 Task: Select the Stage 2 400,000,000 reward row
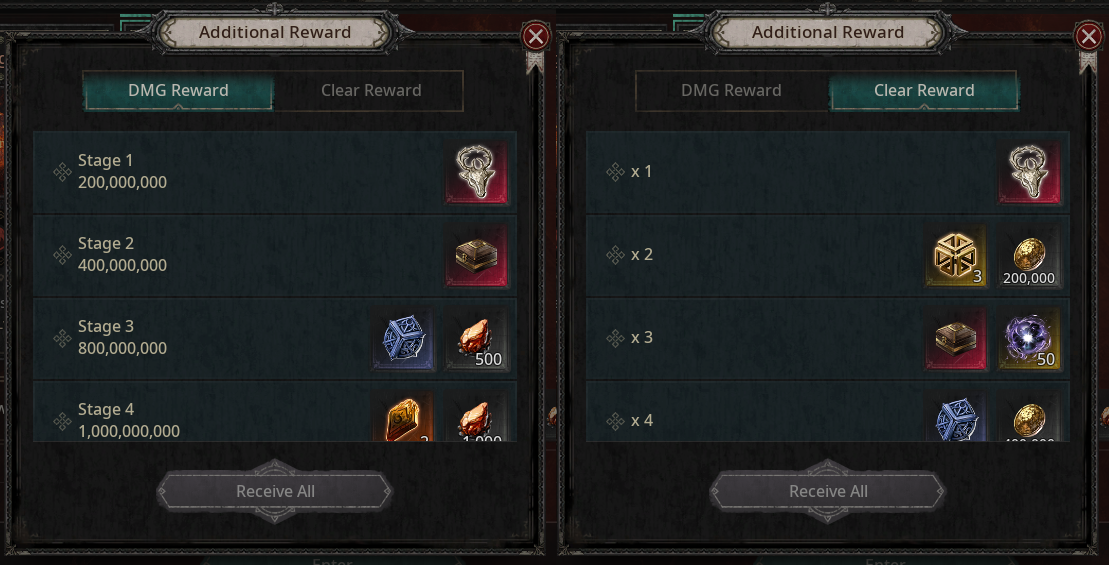click(275, 255)
